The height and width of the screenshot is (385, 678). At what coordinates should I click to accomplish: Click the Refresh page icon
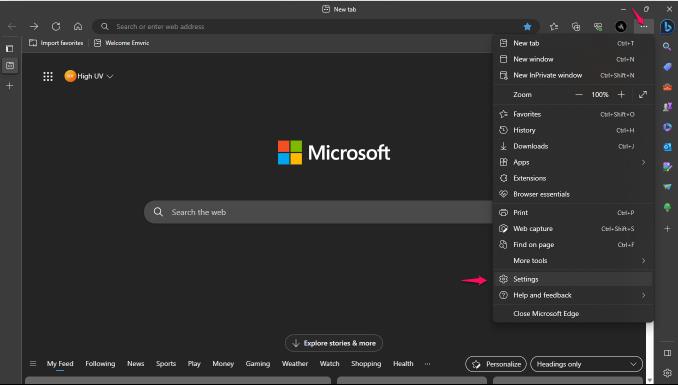click(56, 26)
